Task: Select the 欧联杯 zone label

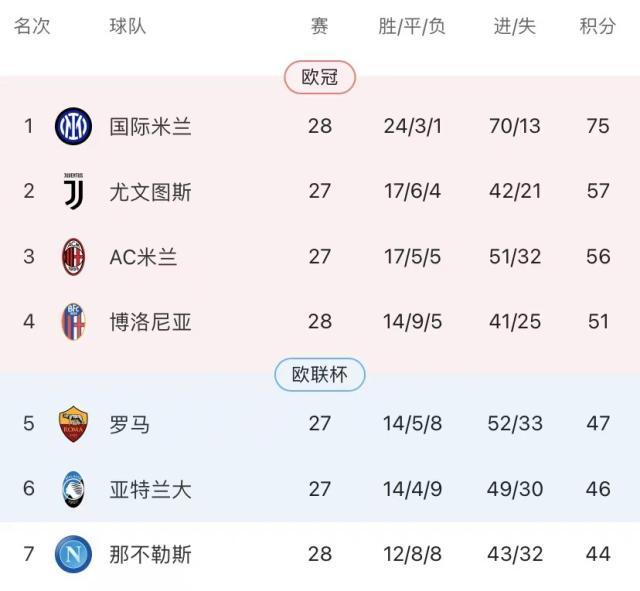Action: point(320,375)
